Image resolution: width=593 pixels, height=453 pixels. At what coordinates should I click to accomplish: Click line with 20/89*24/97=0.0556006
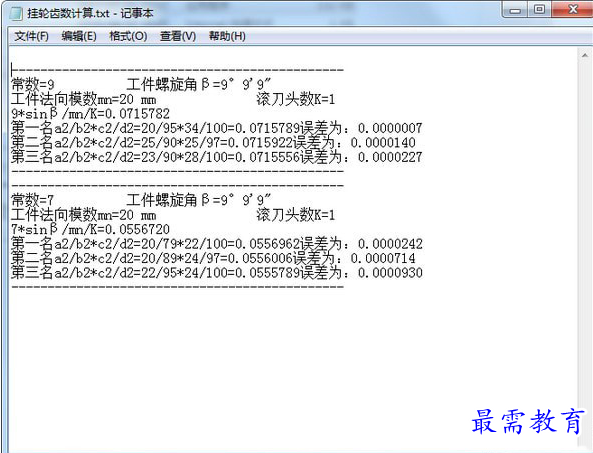213,258
